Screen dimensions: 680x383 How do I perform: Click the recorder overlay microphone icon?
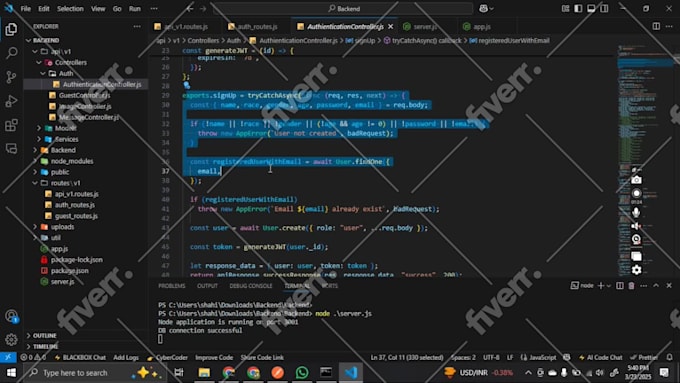636,213
